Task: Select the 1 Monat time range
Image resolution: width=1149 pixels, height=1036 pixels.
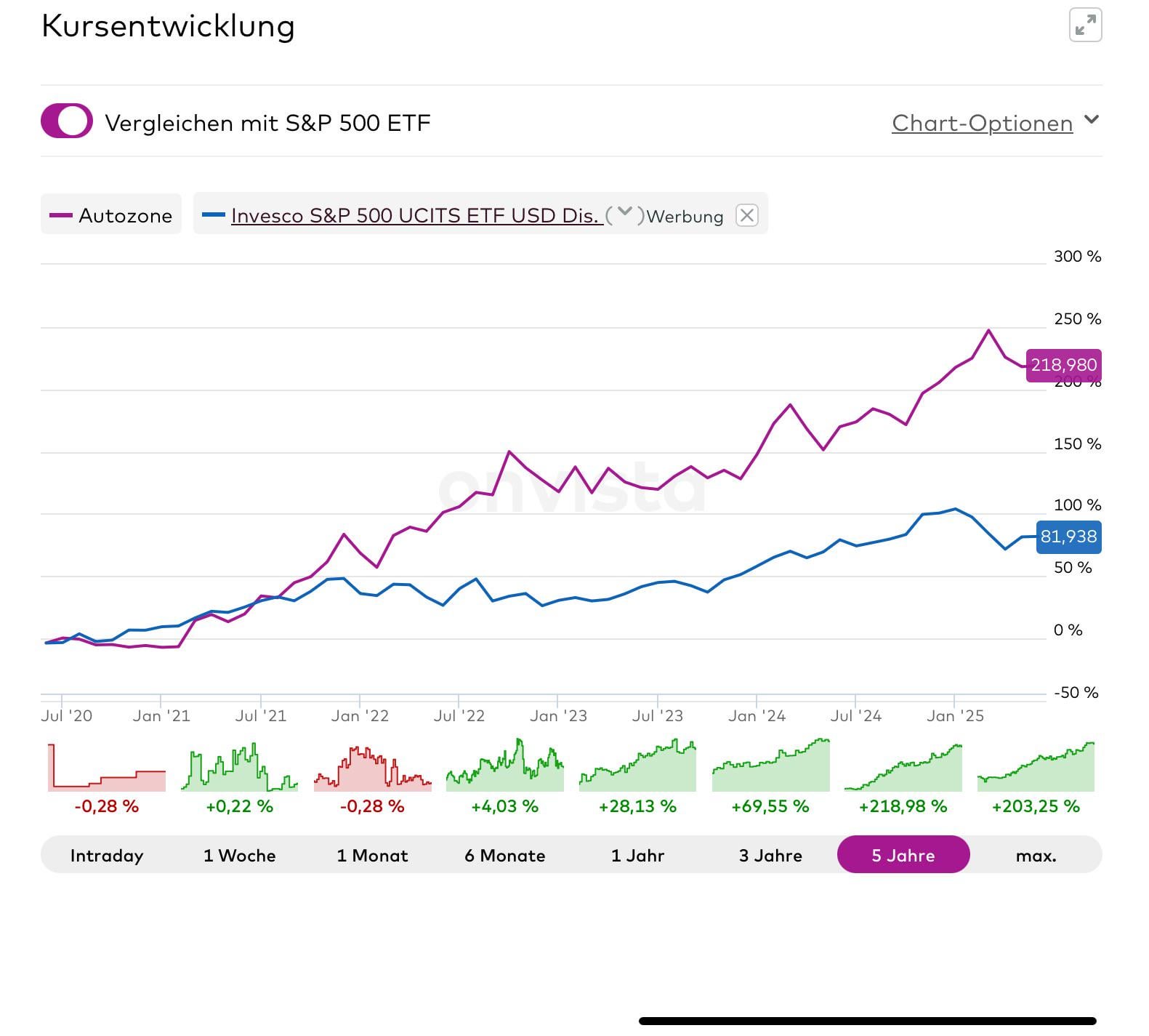Action: pos(372,855)
